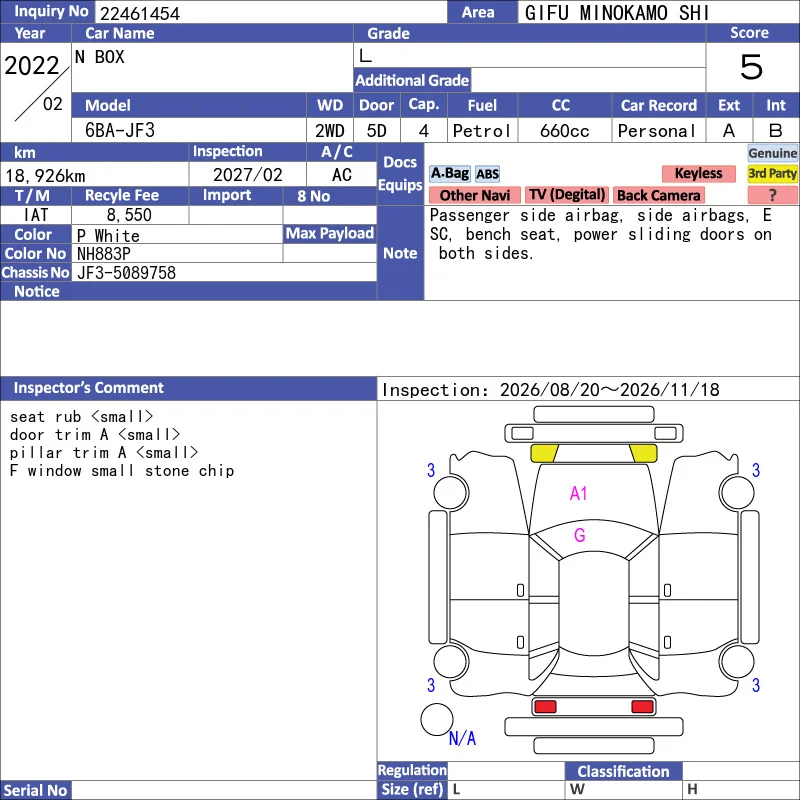Select the Other Navi tag
Image resolution: width=800 pixels, height=800 pixels.
474,195
